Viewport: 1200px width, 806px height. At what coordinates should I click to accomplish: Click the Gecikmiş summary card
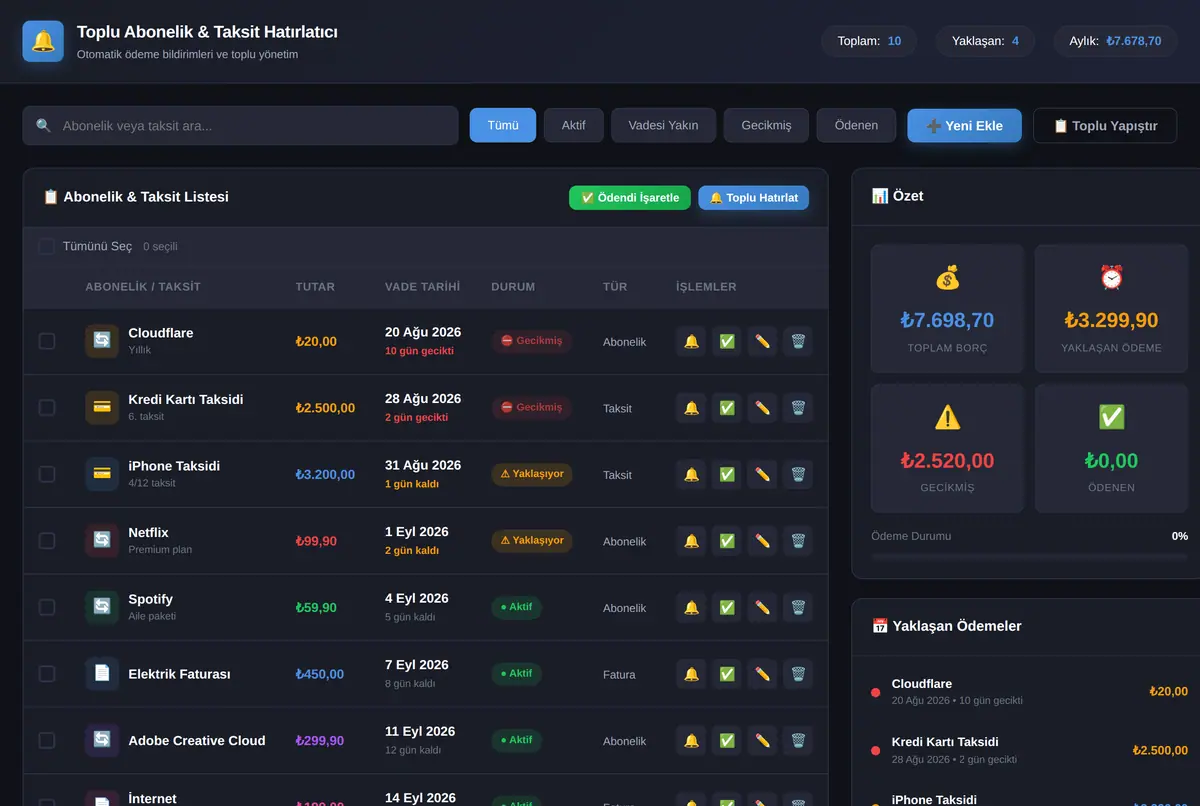[x=947, y=449]
